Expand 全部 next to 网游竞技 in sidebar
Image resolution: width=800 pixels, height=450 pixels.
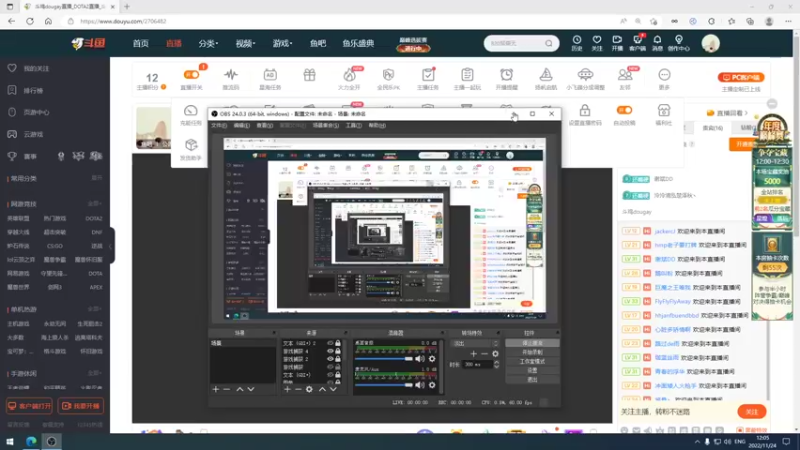pos(94,204)
